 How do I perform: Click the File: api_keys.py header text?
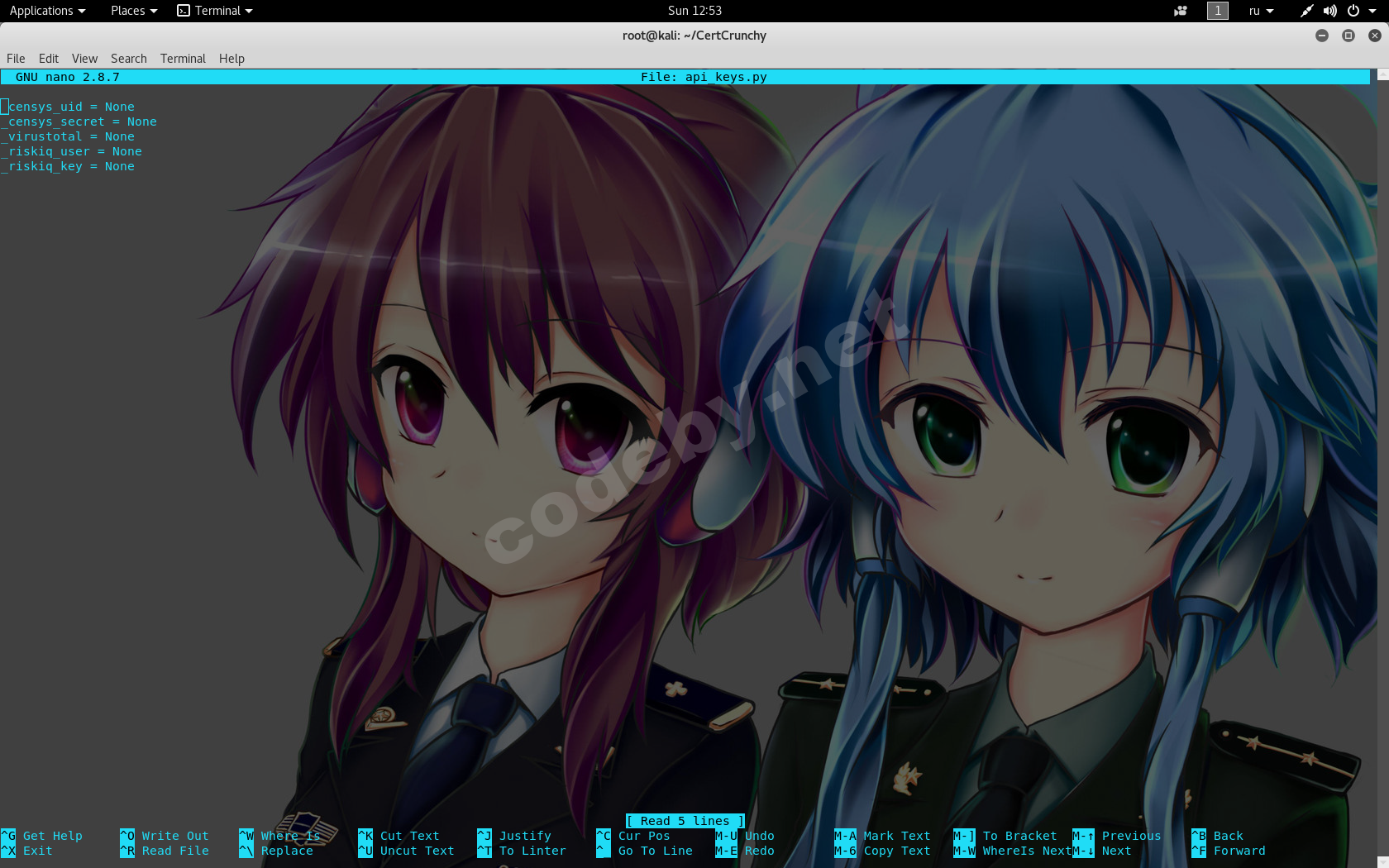coord(704,77)
